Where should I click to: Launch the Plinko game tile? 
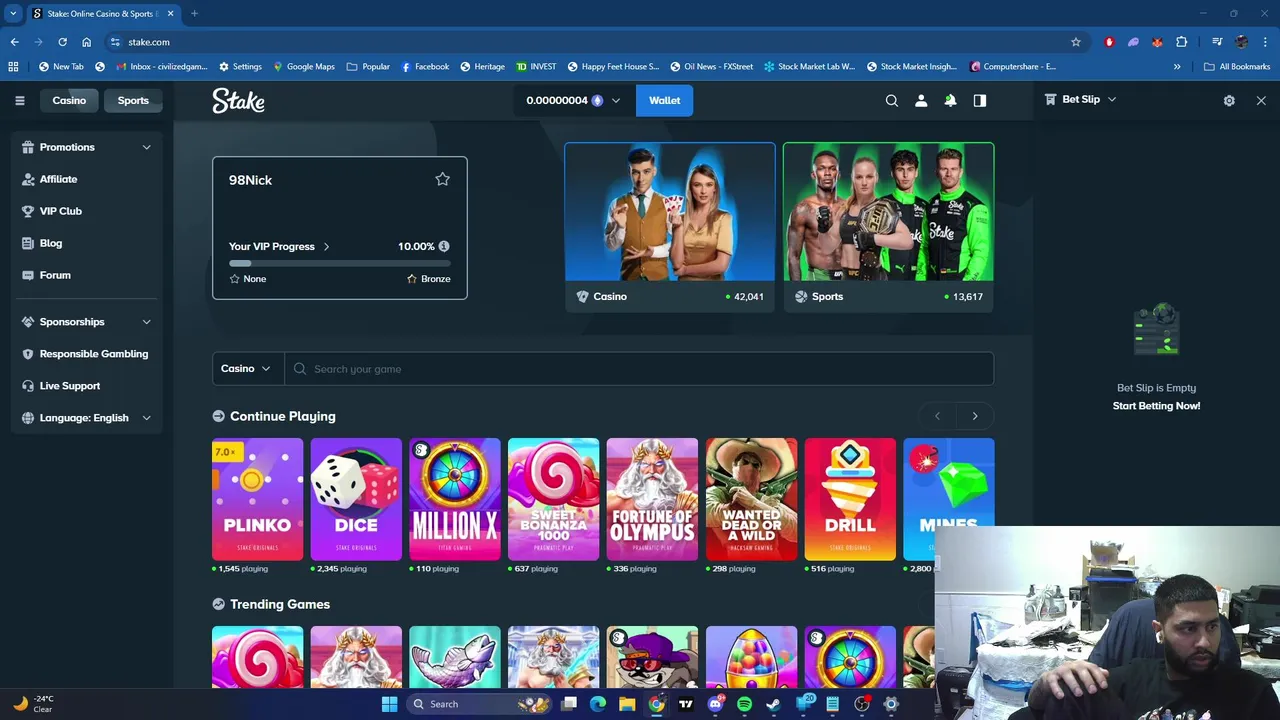257,499
